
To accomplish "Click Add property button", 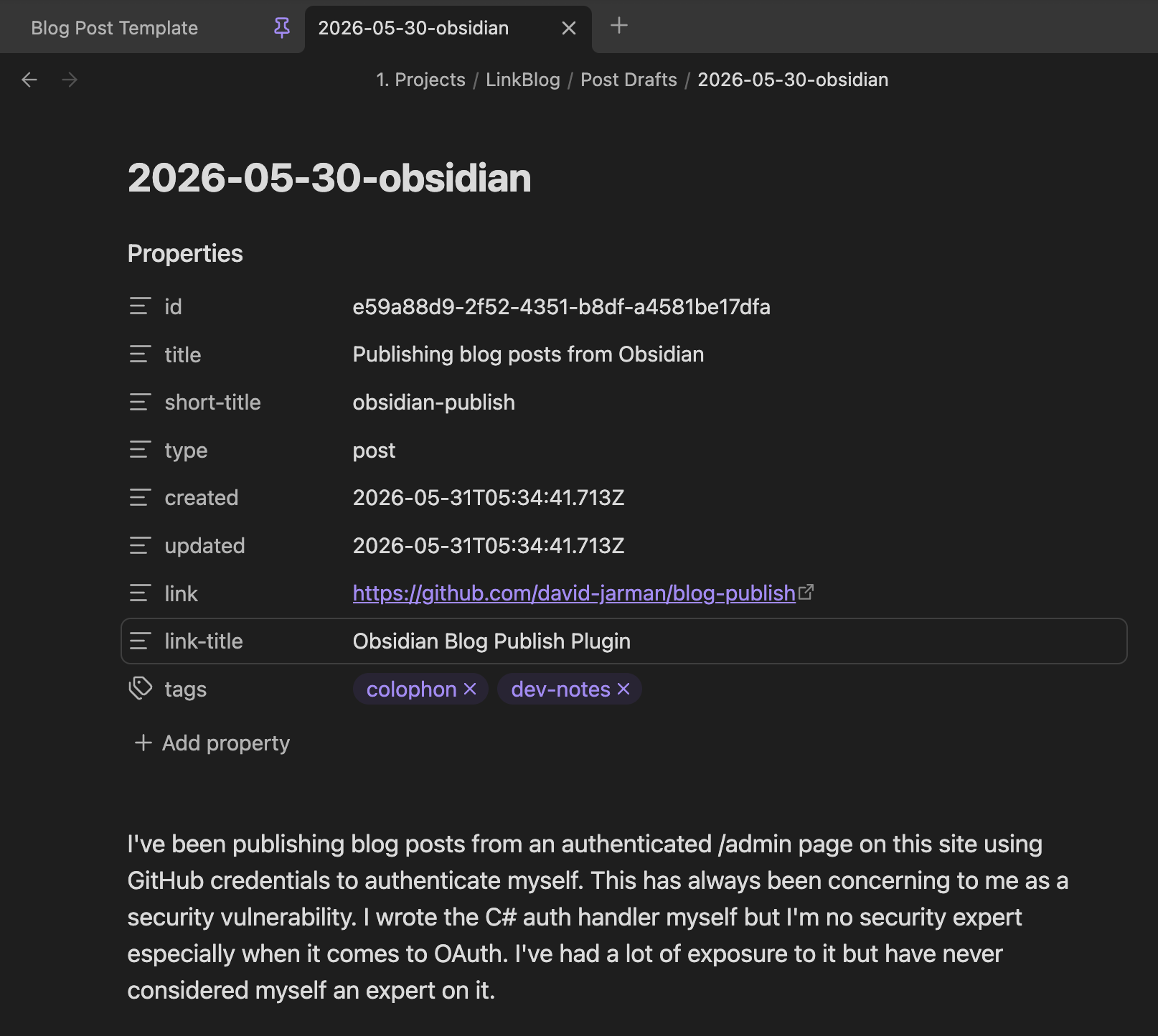I will [x=212, y=743].
